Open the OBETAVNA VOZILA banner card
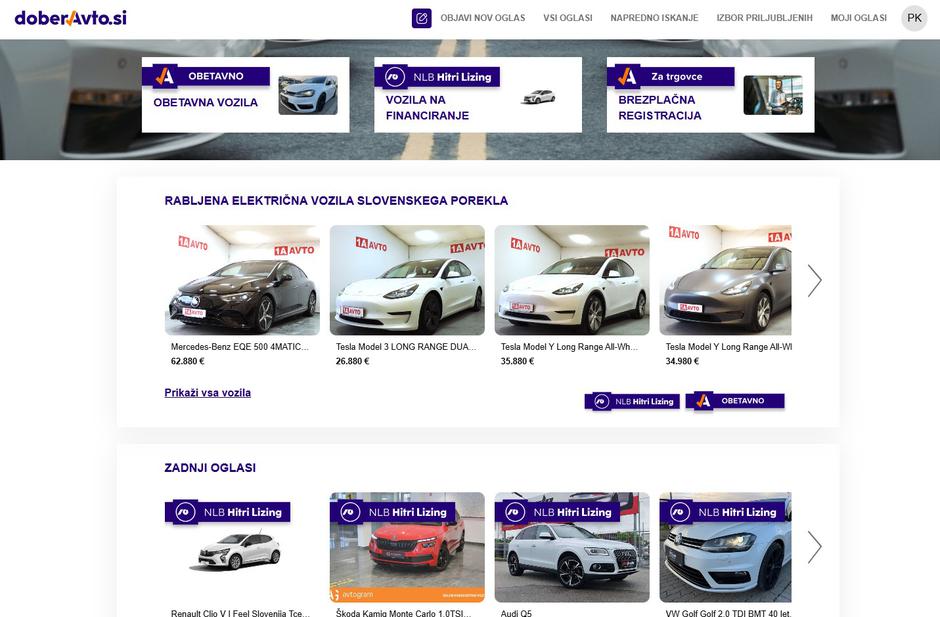The image size is (940, 617). pyautogui.click(x=245, y=95)
